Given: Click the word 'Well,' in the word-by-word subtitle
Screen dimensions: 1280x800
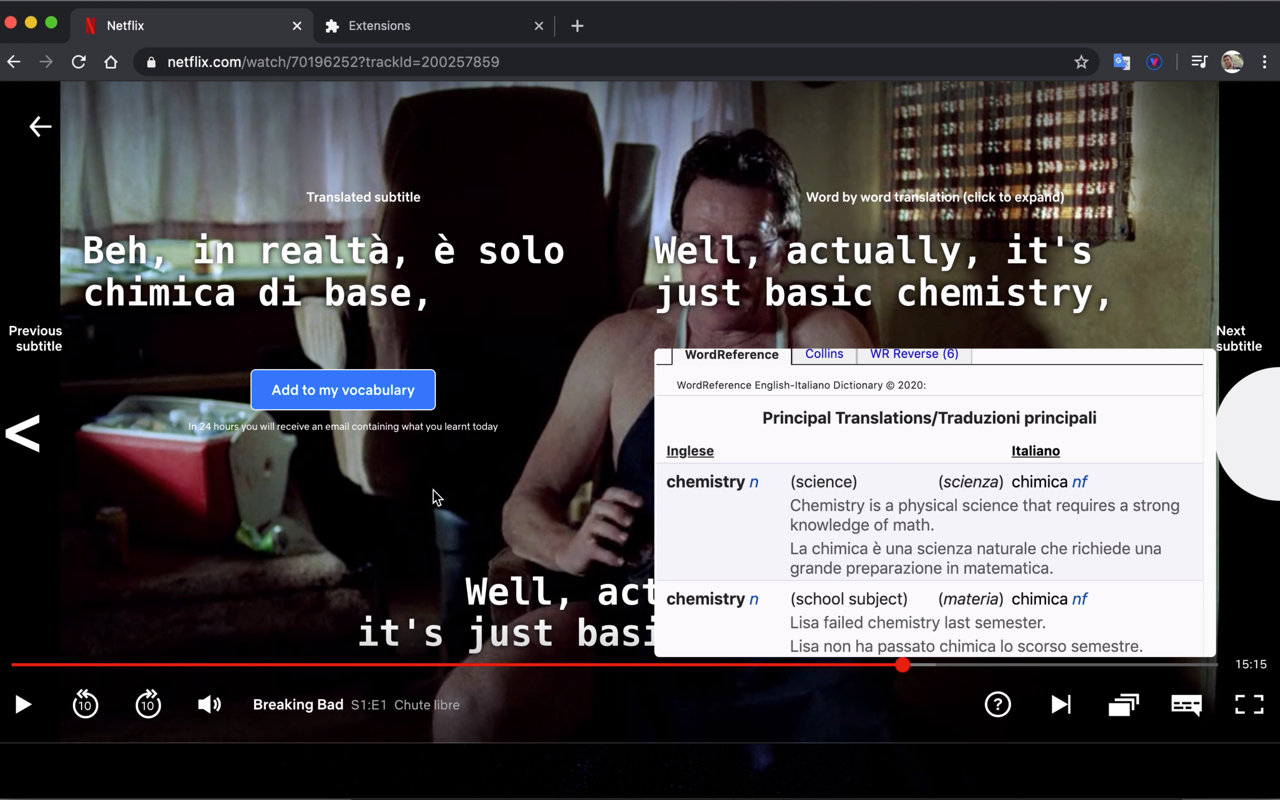Looking at the screenshot, I should (x=709, y=251).
